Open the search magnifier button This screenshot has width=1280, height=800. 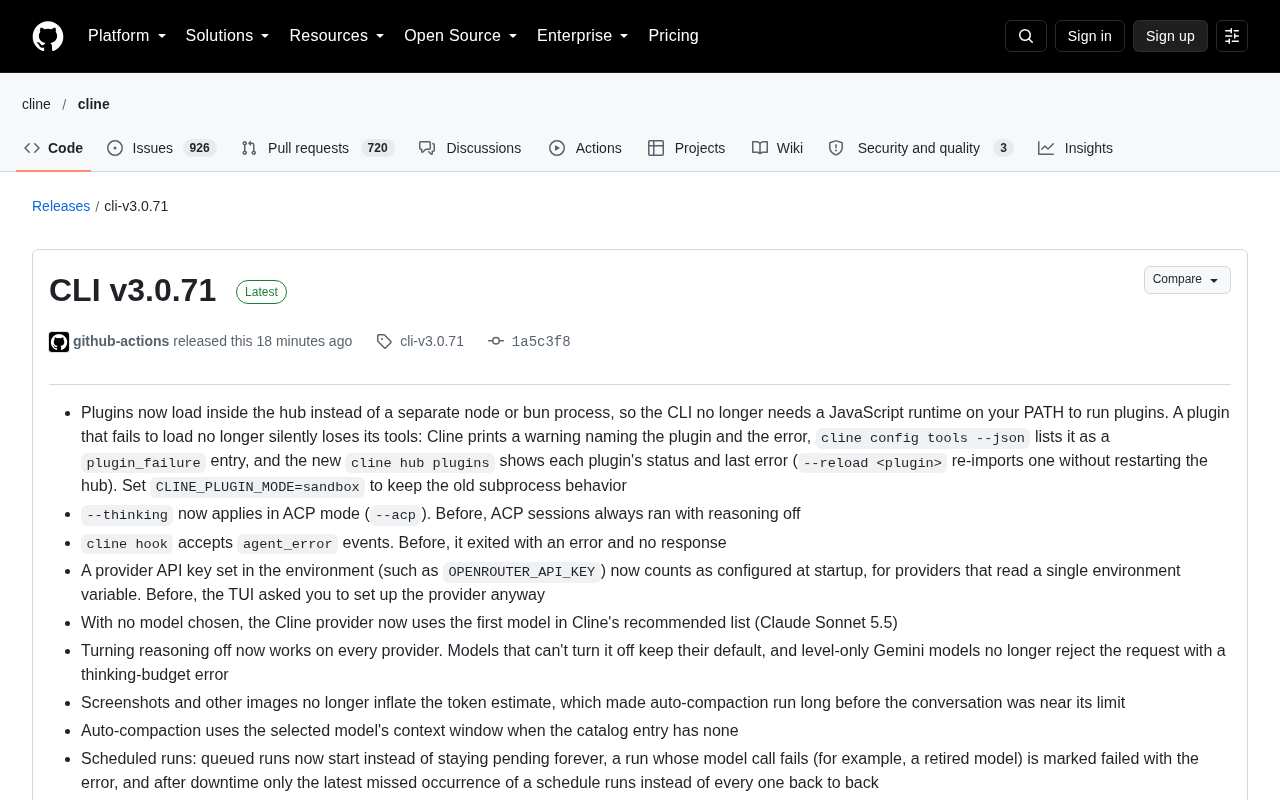pyautogui.click(x=1026, y=36)
